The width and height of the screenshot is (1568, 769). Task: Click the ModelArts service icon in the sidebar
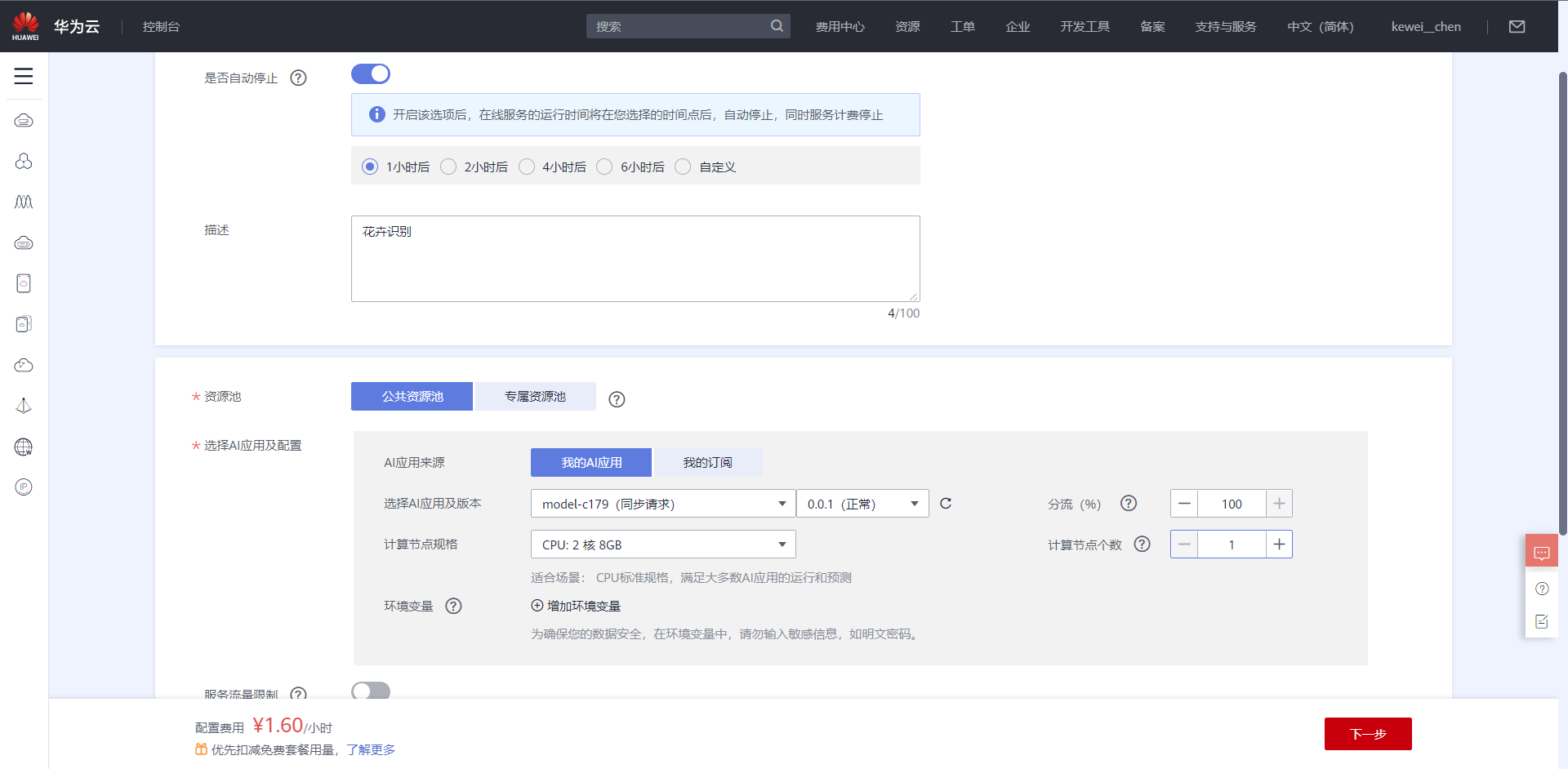point(24,202)
